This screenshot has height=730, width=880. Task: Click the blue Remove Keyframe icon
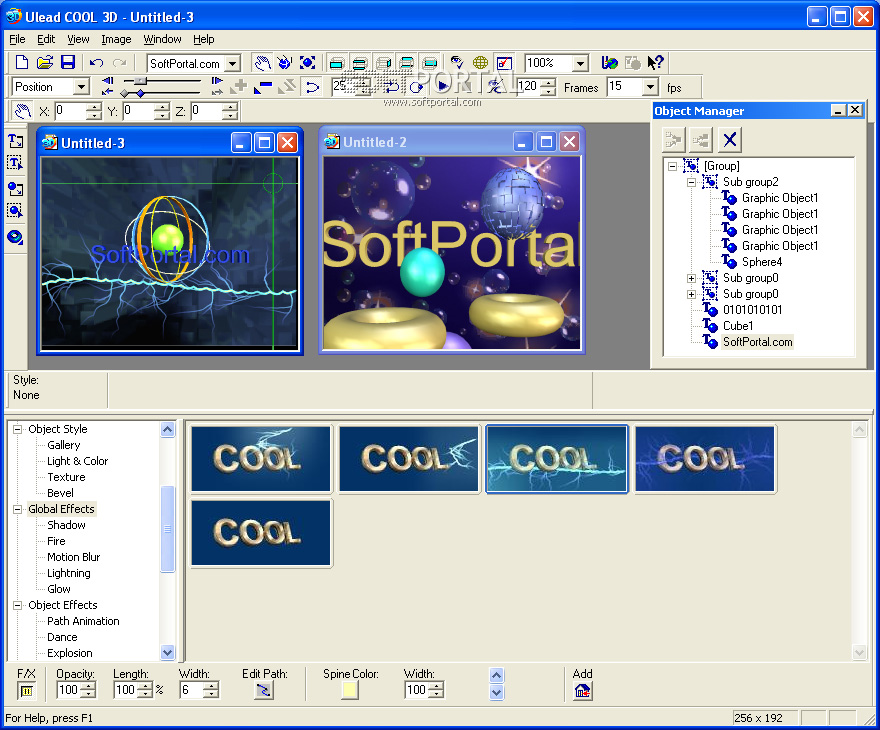point(263,87)
